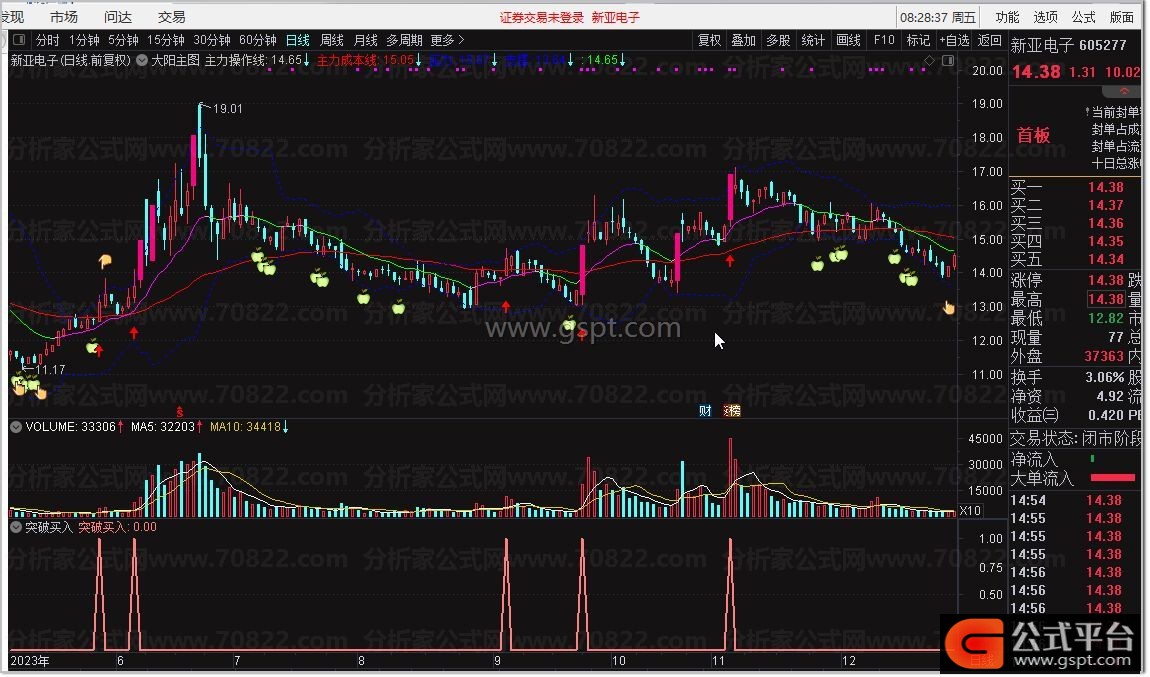This screenshot has width=1150, height=677.
Task: Click the 换手 value 3.06%
Action: (x=1105, y=377)
